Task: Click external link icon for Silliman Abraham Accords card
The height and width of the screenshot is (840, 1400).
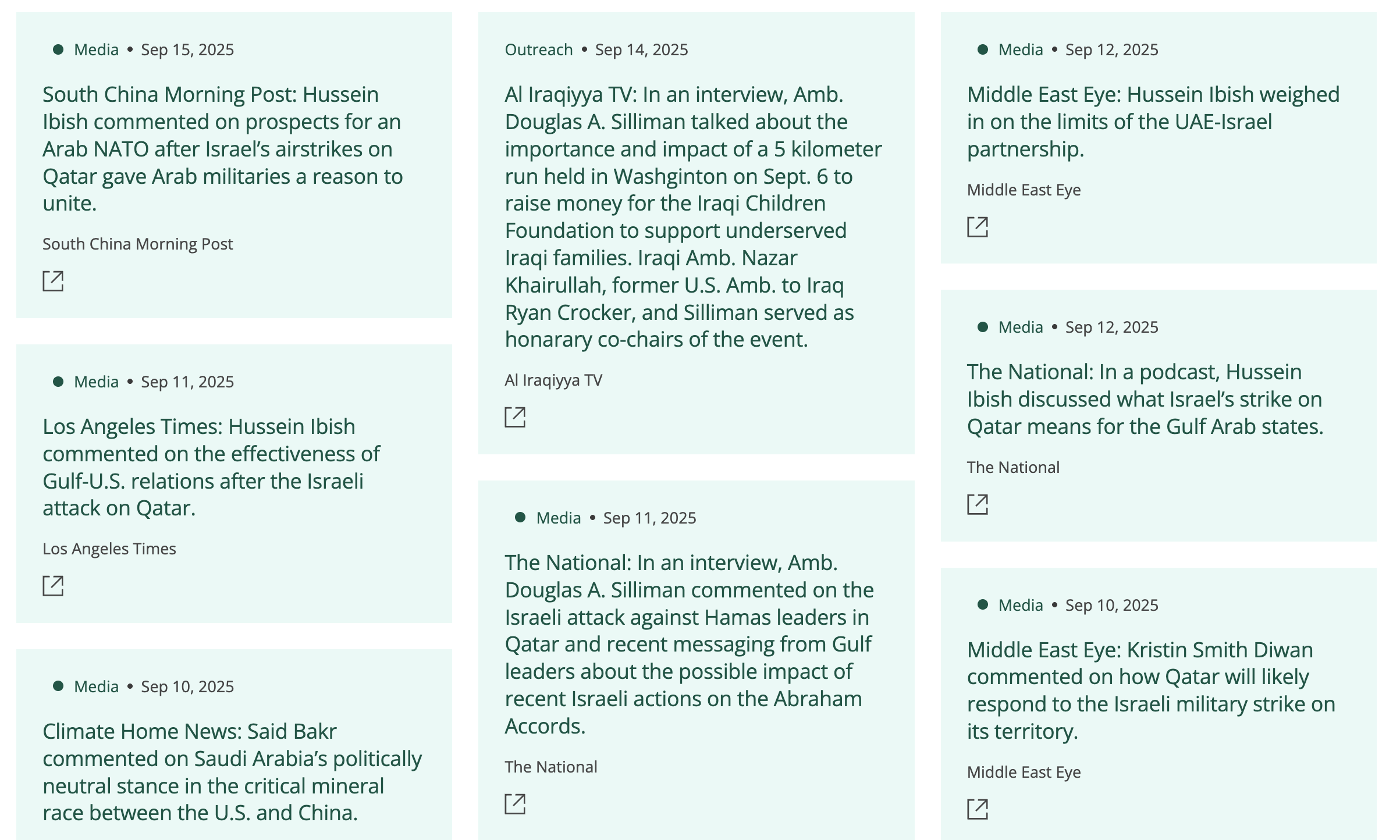Action: 515,804
